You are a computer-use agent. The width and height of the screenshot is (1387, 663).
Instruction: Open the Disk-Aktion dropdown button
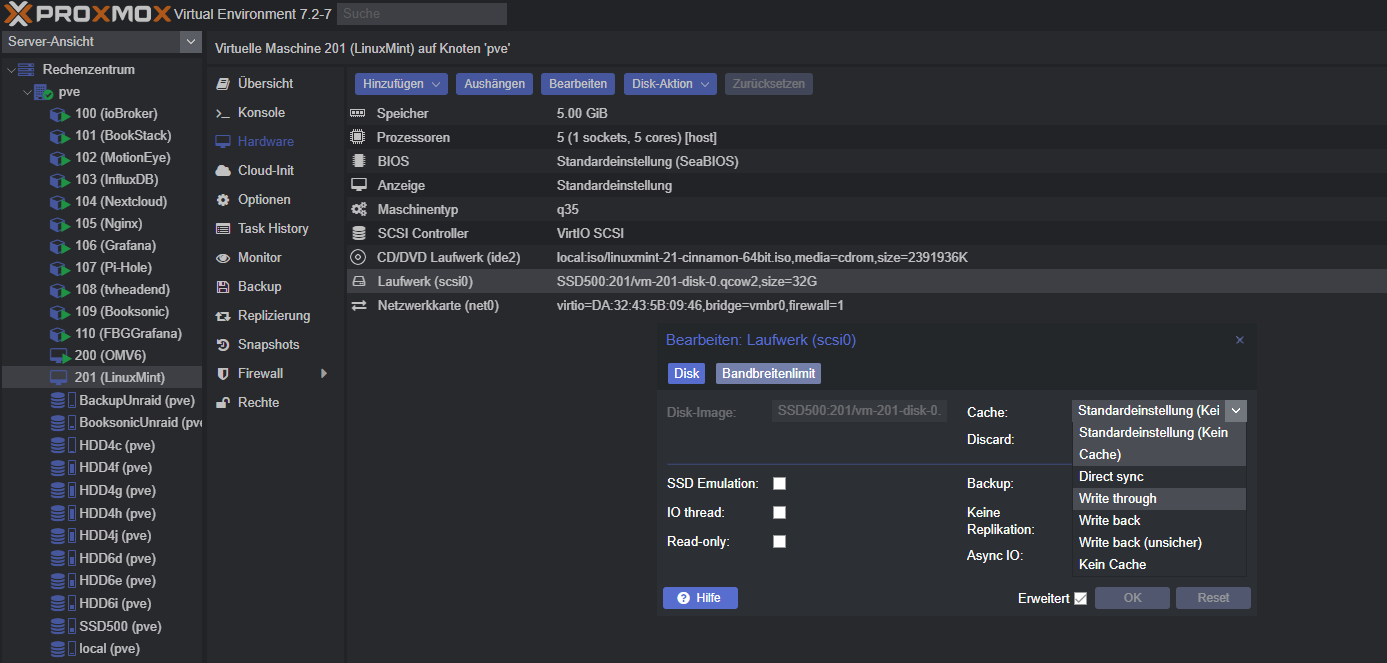click(x=671, y=84)
